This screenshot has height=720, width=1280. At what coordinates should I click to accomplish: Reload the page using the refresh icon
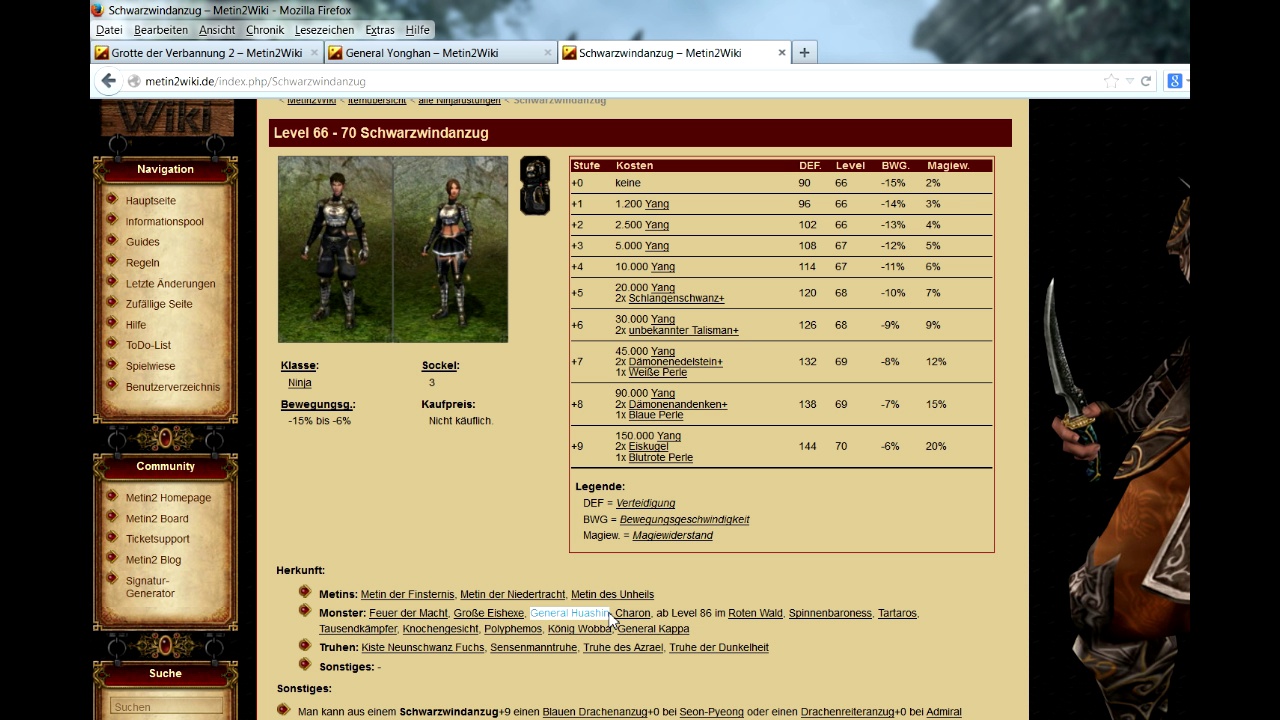pyautogui.click(x=1146, y=81)
